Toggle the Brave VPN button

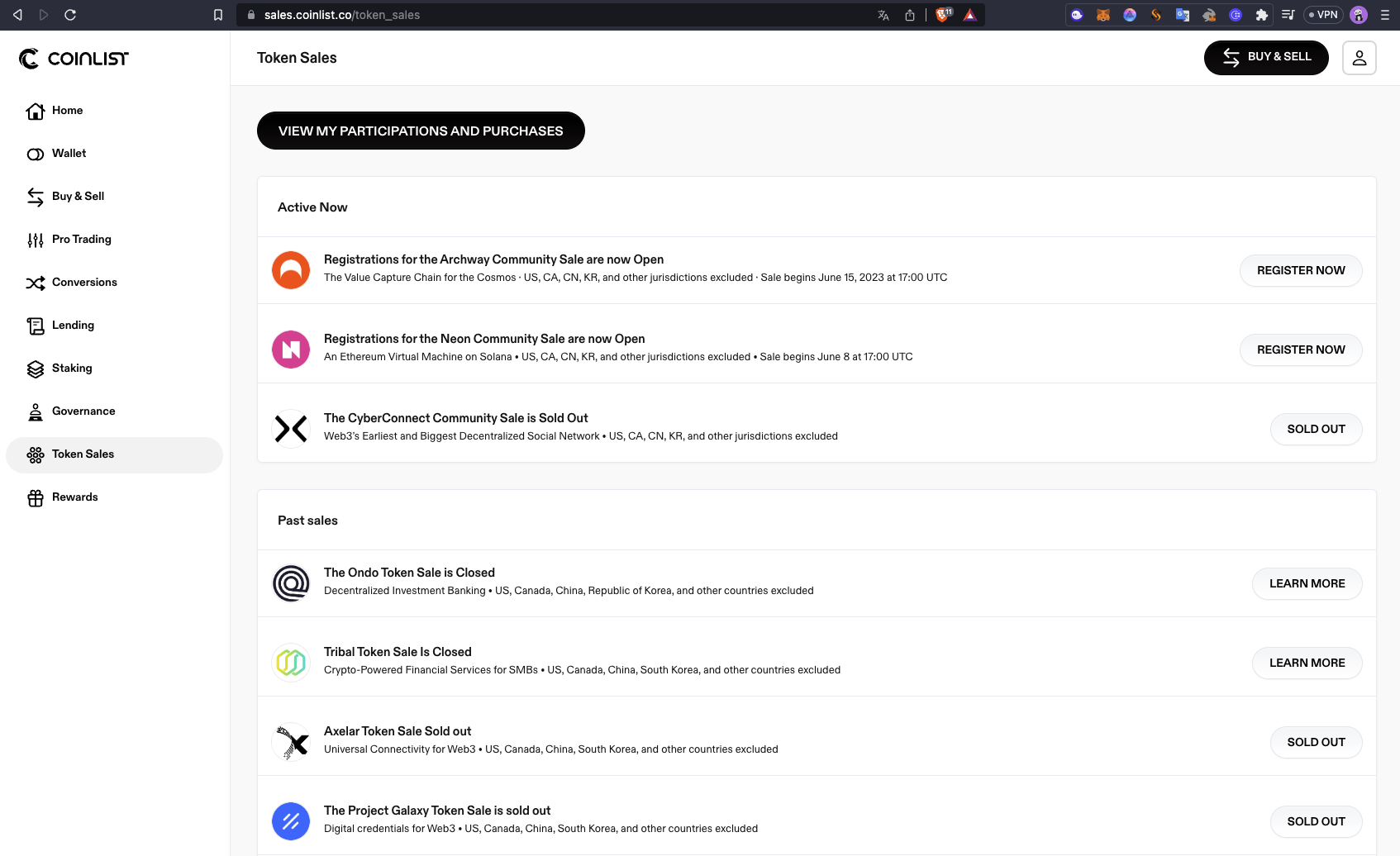[x=1323, y=15]
